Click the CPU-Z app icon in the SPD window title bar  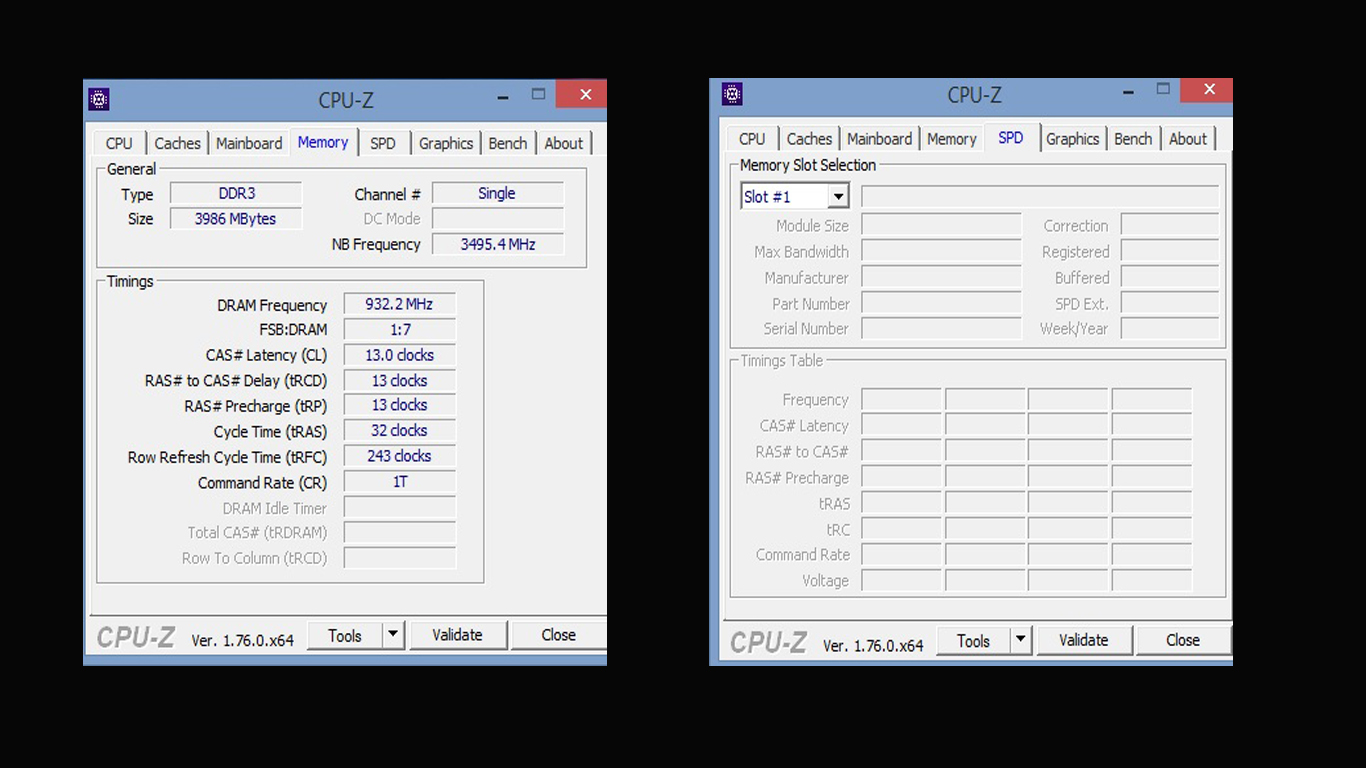point(732,94)
